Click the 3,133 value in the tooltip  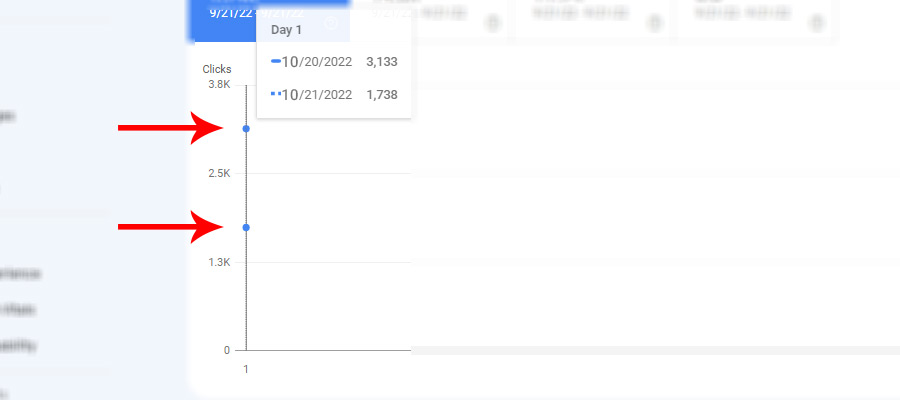(x=382, y=61)
